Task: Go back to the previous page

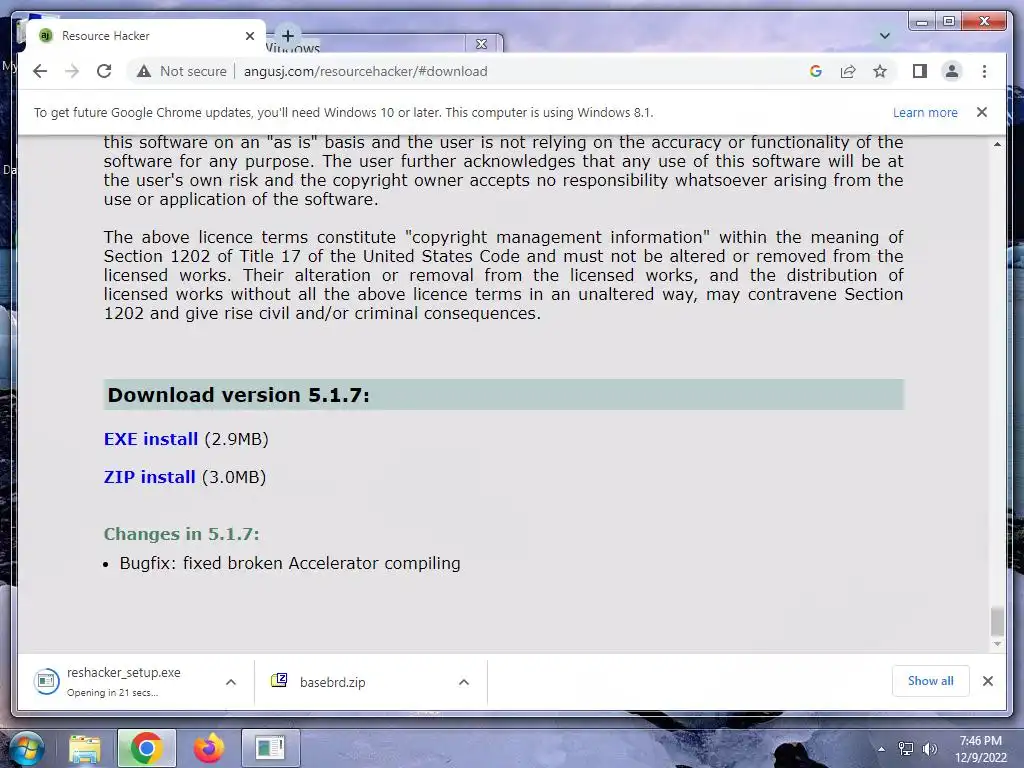Action: point(40,71)
